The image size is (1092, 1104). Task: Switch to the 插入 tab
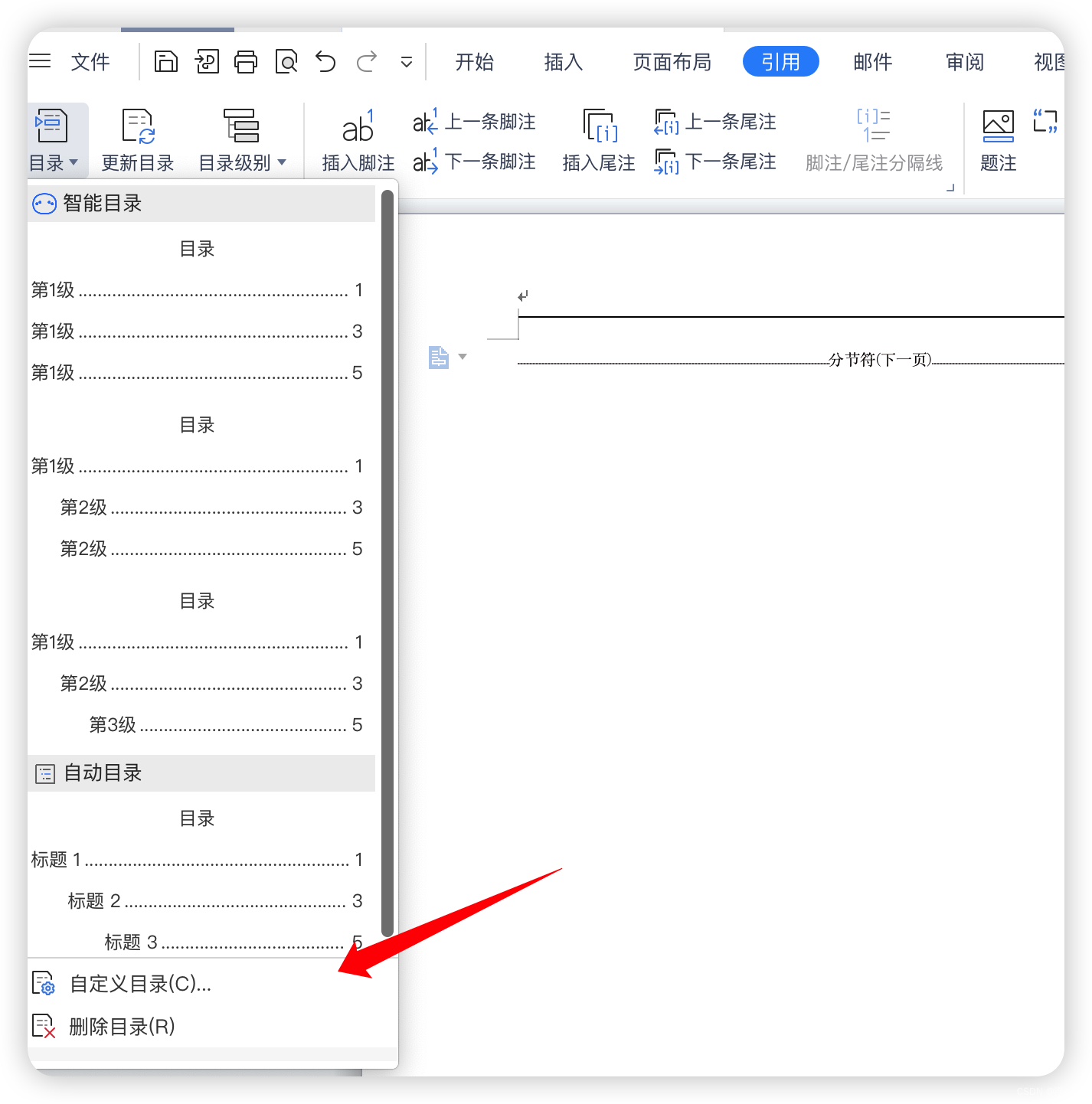(x=564, y=62)
